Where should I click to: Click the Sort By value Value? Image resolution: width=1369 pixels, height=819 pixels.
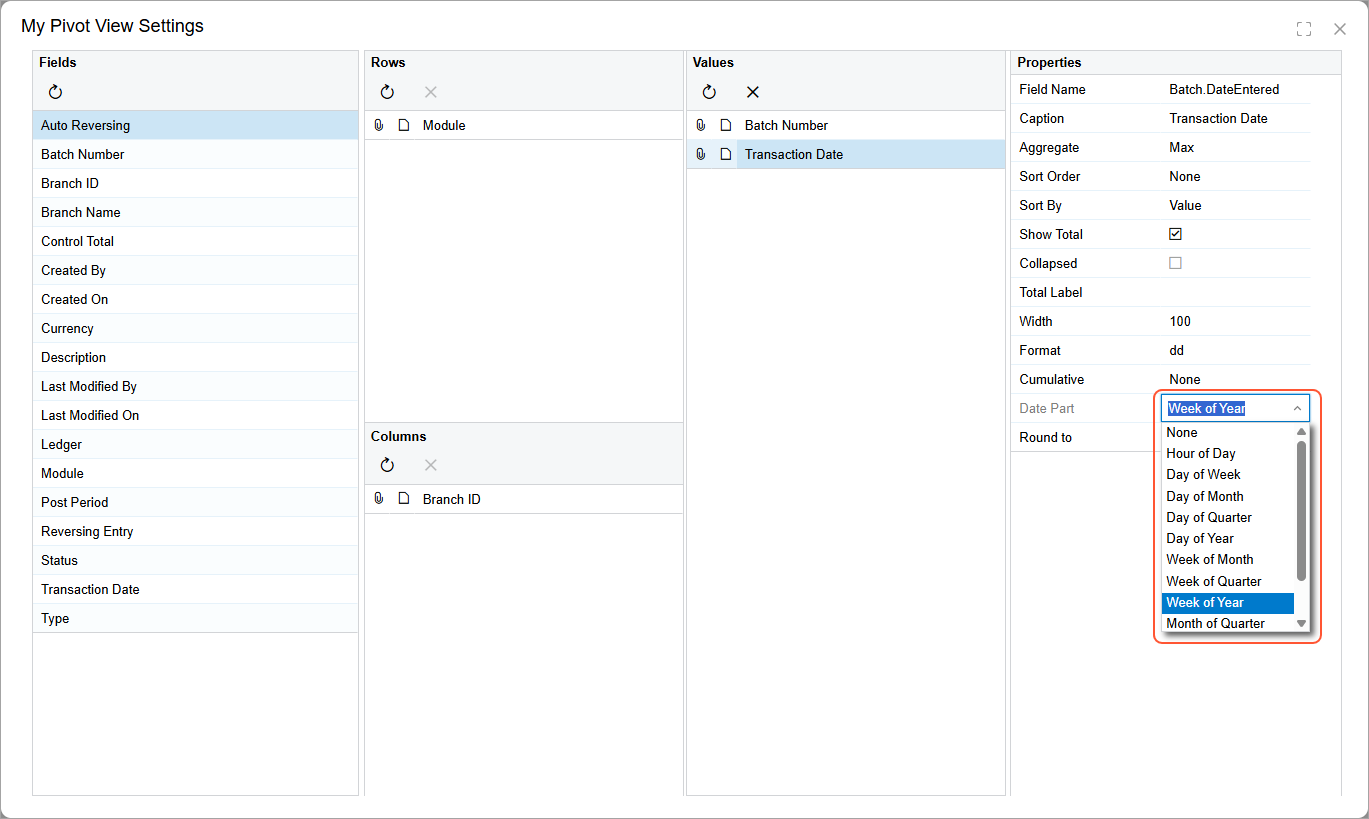click(1185, 205)
